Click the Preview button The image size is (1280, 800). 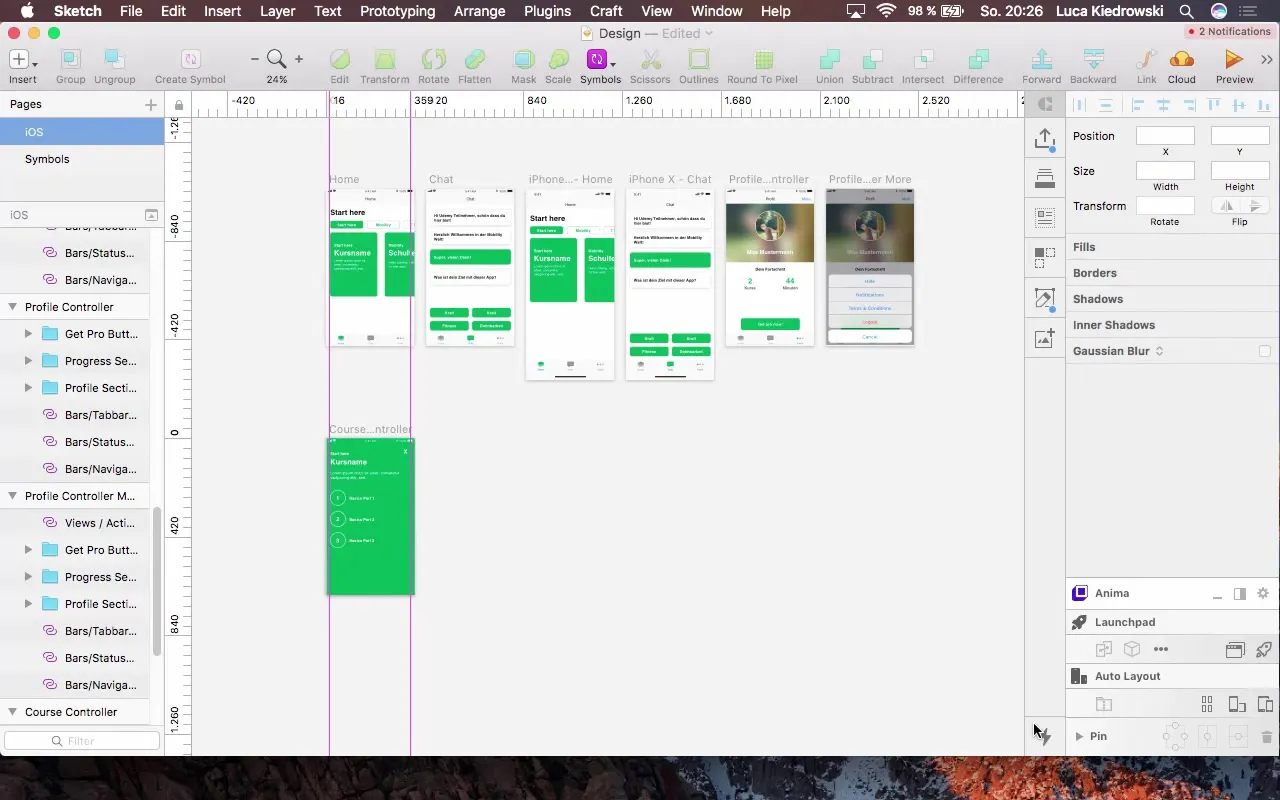tap(1234, 66)
